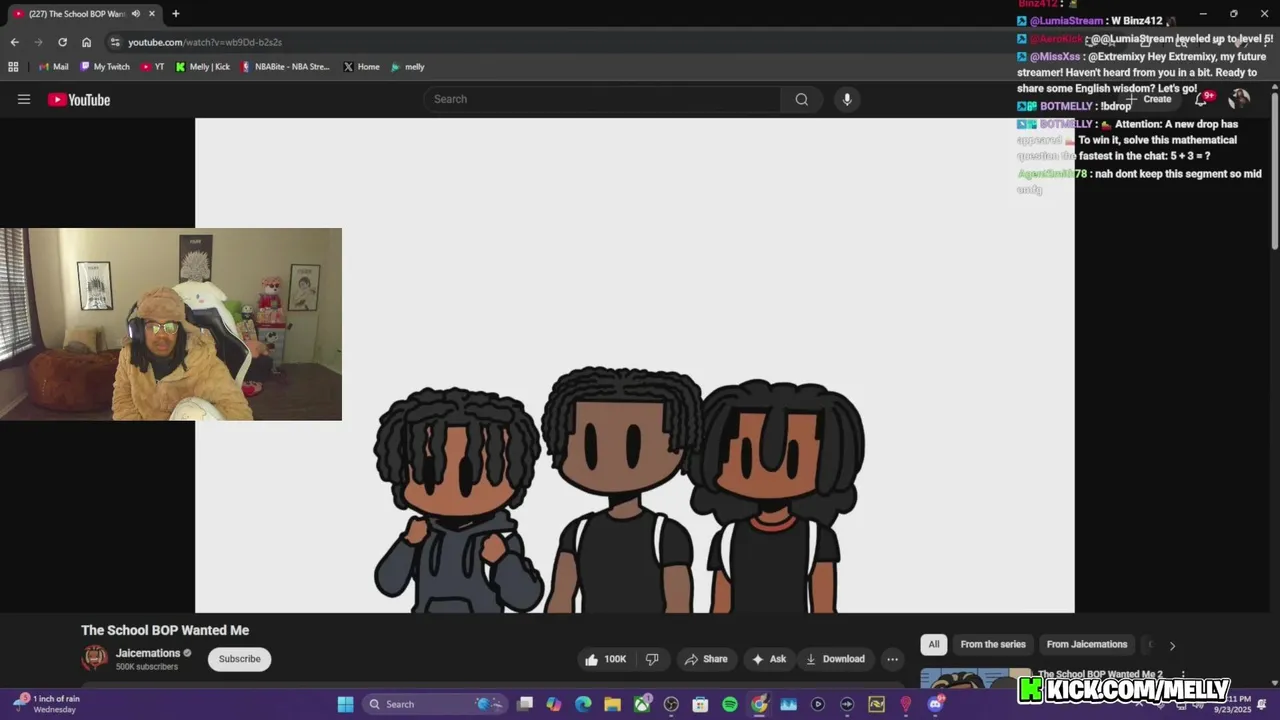Screen dimensions: 1280x720
Task: Open the browser home page icon
Action: click(x=87, y=42)
